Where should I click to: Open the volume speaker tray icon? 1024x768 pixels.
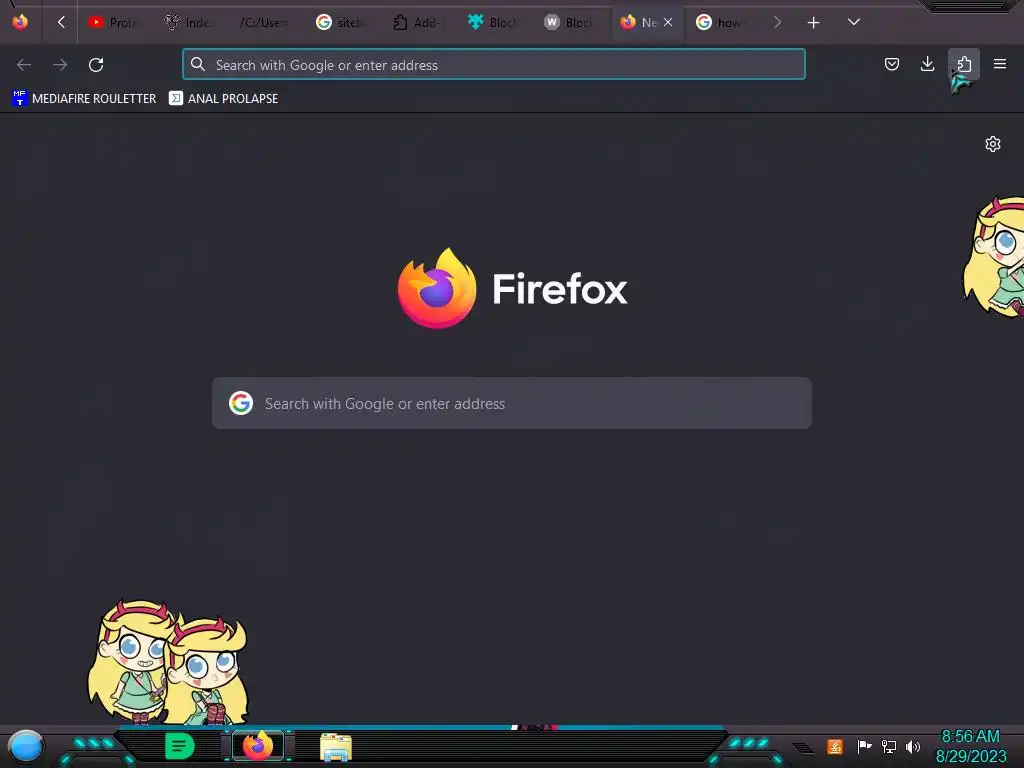(913, 746)
